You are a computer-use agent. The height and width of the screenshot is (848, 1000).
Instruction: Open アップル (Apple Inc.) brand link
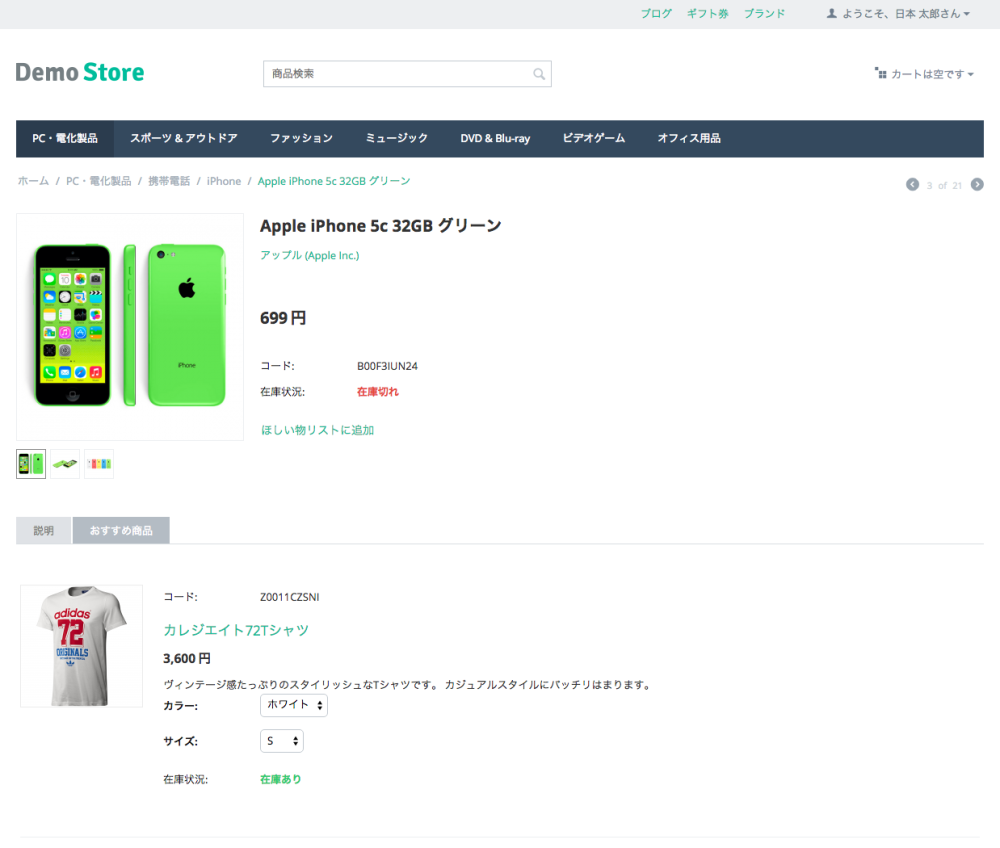click(309, 255)
